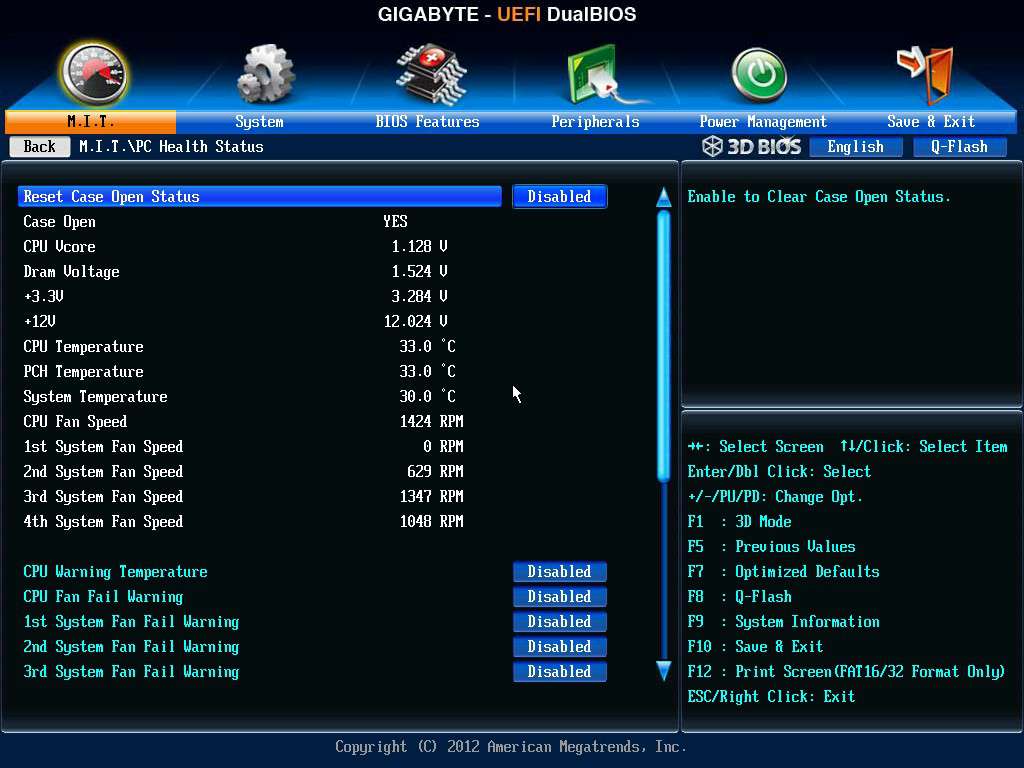Image resolution: width=1024 pixels, height=768 pixels.
Task: Click the ESC/Right Click: Exit help line
Action: pos(771,696)
